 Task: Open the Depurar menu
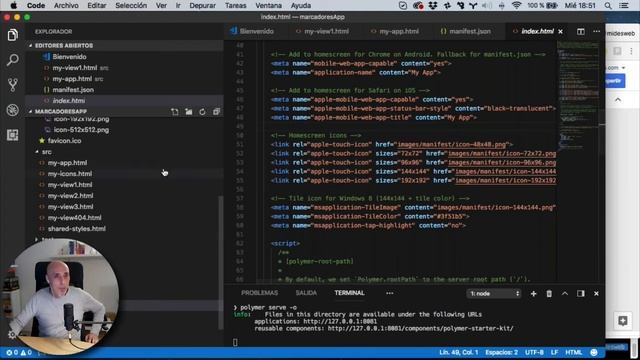[x=202, y=6]
